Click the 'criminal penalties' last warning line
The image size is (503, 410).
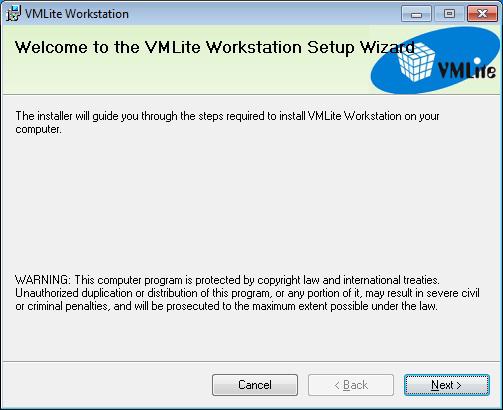[x=226, y=306]
